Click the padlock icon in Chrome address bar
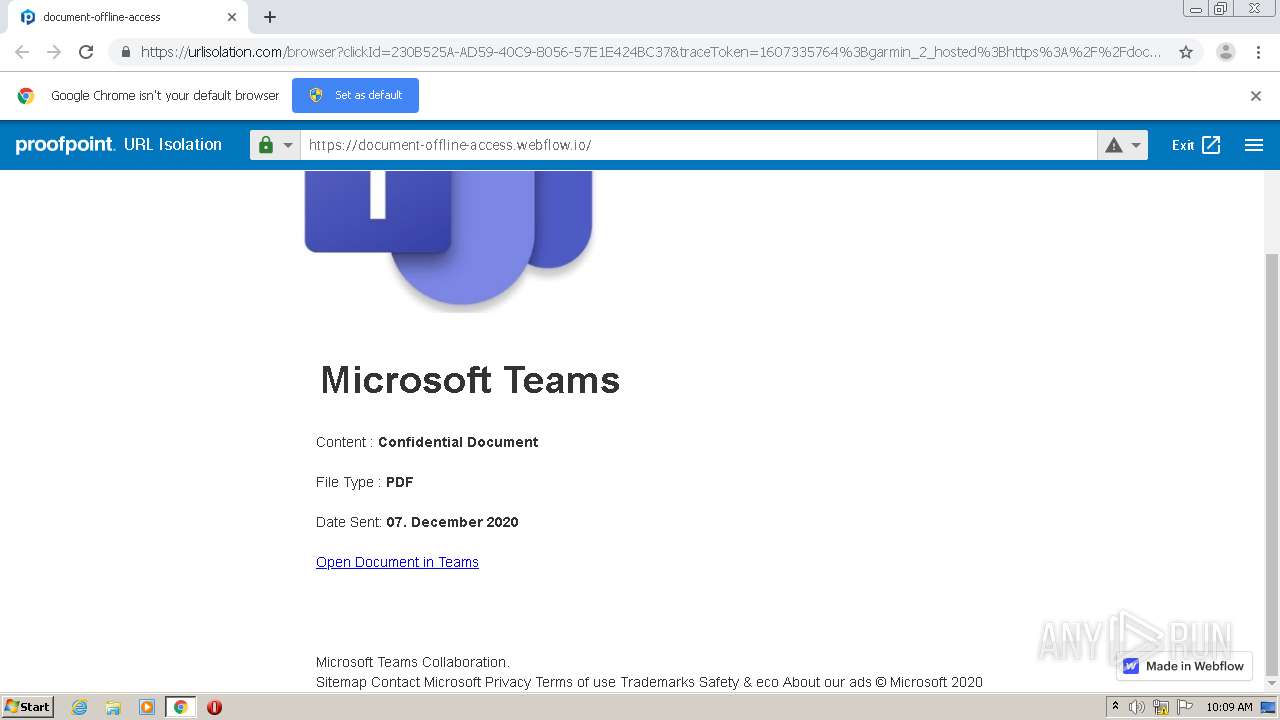Viewport: 1280px width, 720px height. [x=125, y=52]
